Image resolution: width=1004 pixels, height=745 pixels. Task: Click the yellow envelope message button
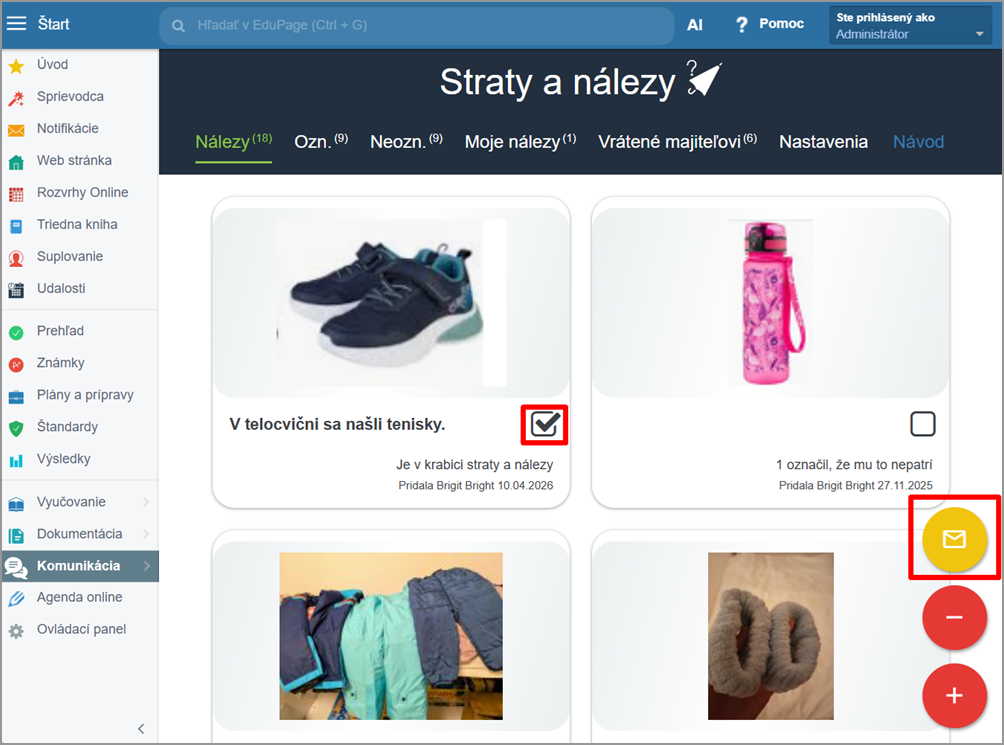pos(954,539)
